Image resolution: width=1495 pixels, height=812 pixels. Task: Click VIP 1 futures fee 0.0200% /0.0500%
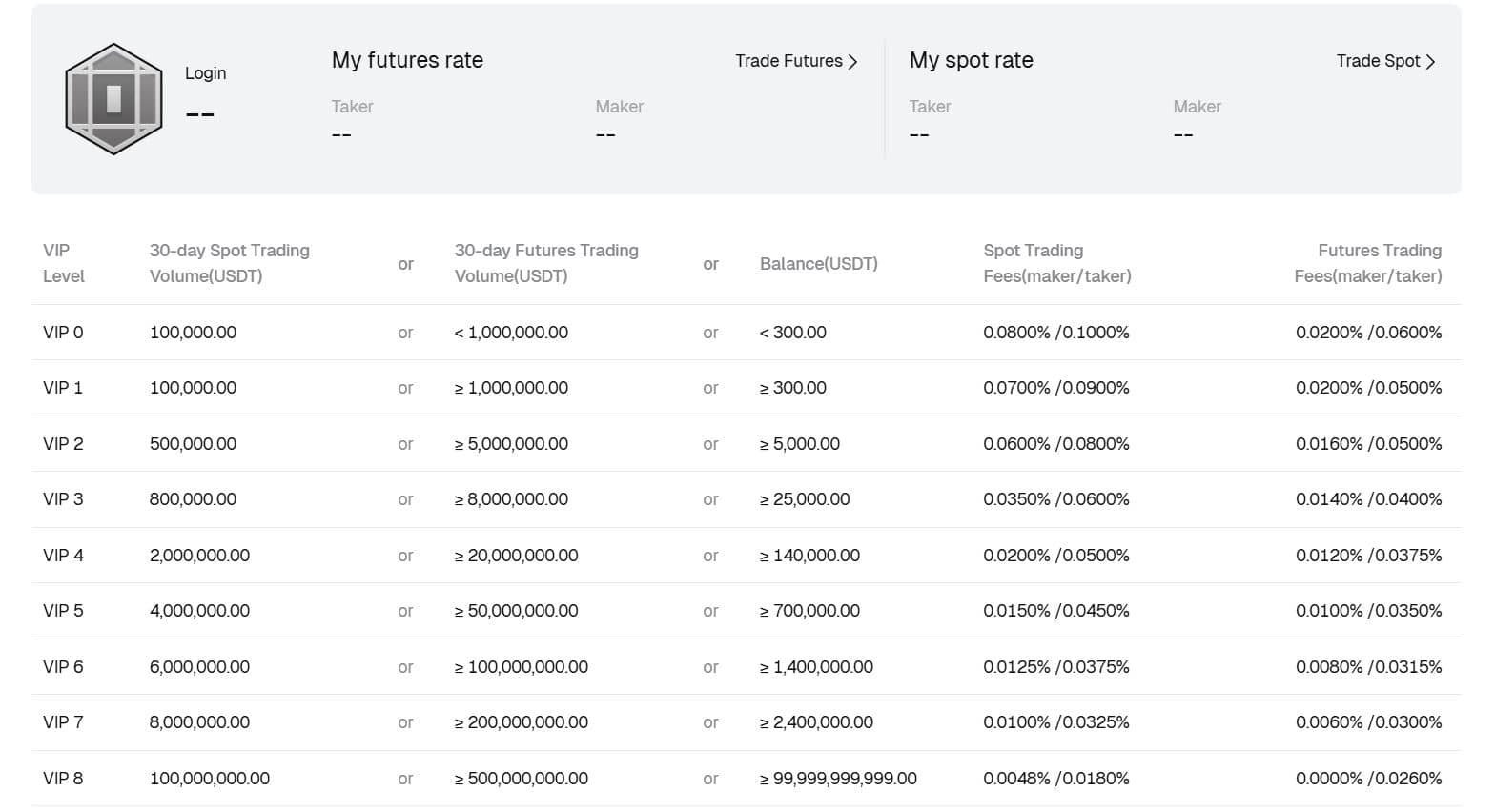[x=1369, y=388]
